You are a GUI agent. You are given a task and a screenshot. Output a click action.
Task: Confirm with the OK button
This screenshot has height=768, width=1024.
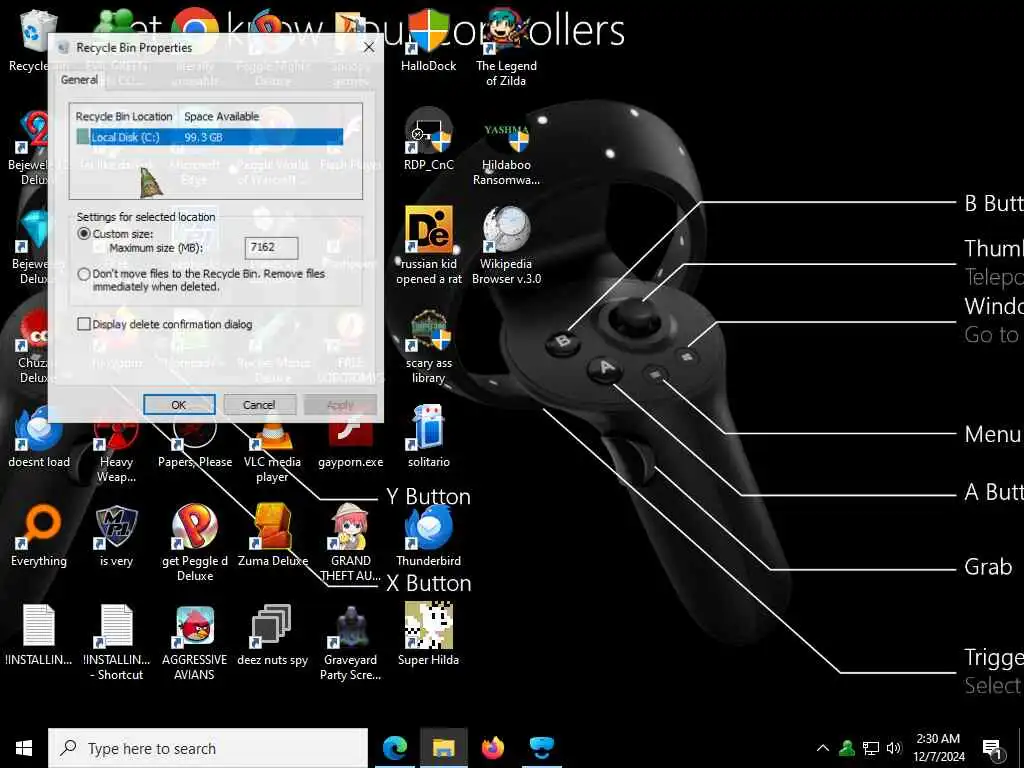coord(179,405)
